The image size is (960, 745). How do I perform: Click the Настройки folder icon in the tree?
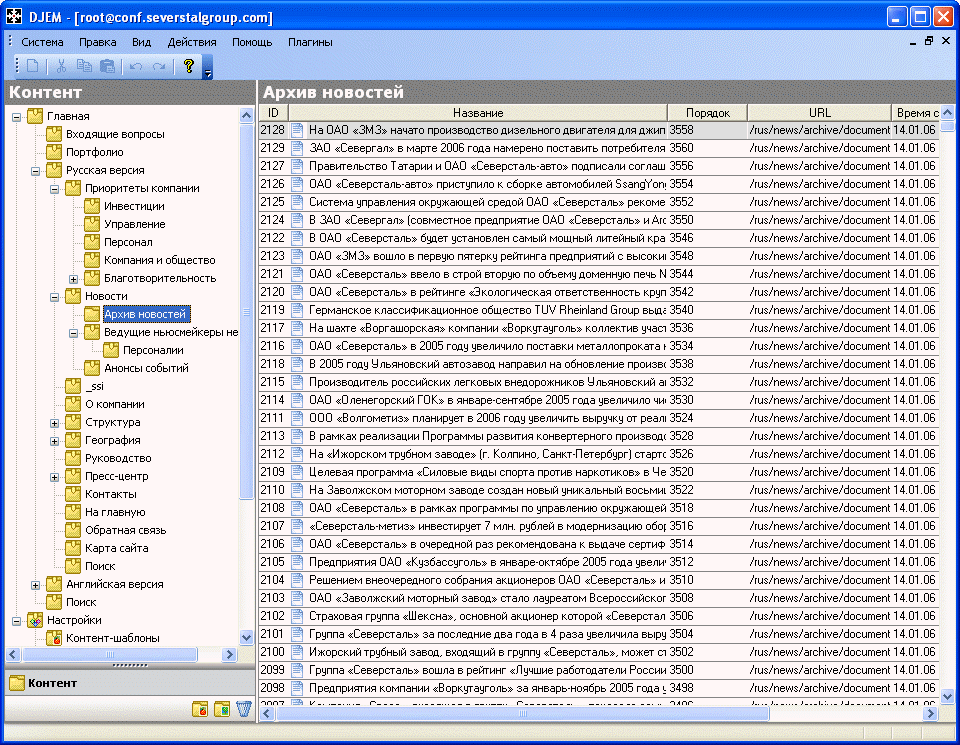click(35, 620)
